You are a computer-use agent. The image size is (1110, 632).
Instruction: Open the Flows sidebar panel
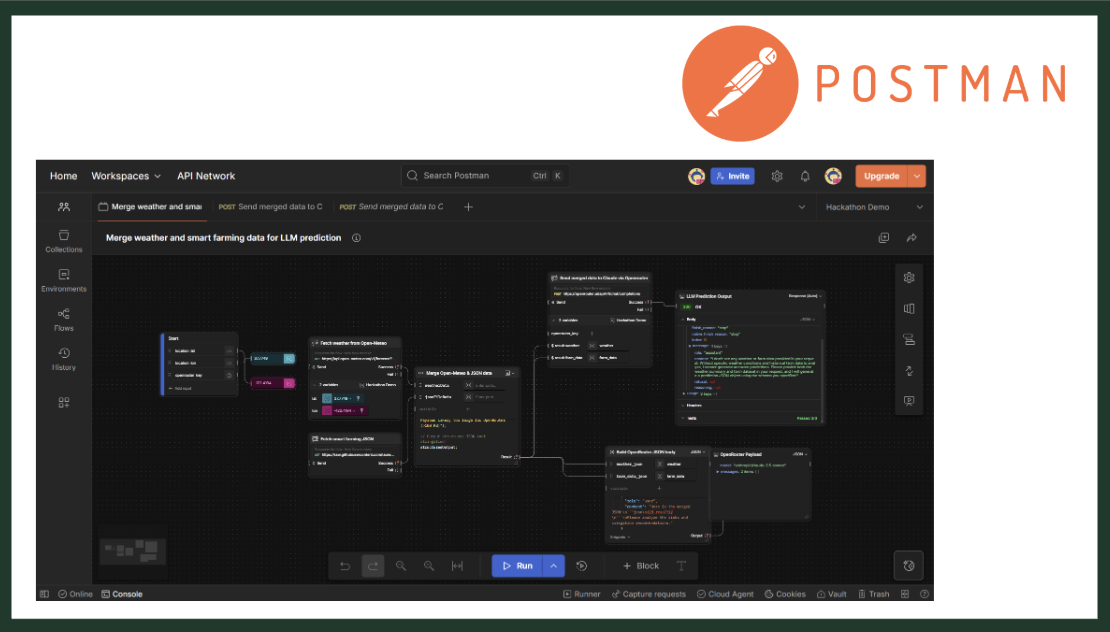coord(64,320)
